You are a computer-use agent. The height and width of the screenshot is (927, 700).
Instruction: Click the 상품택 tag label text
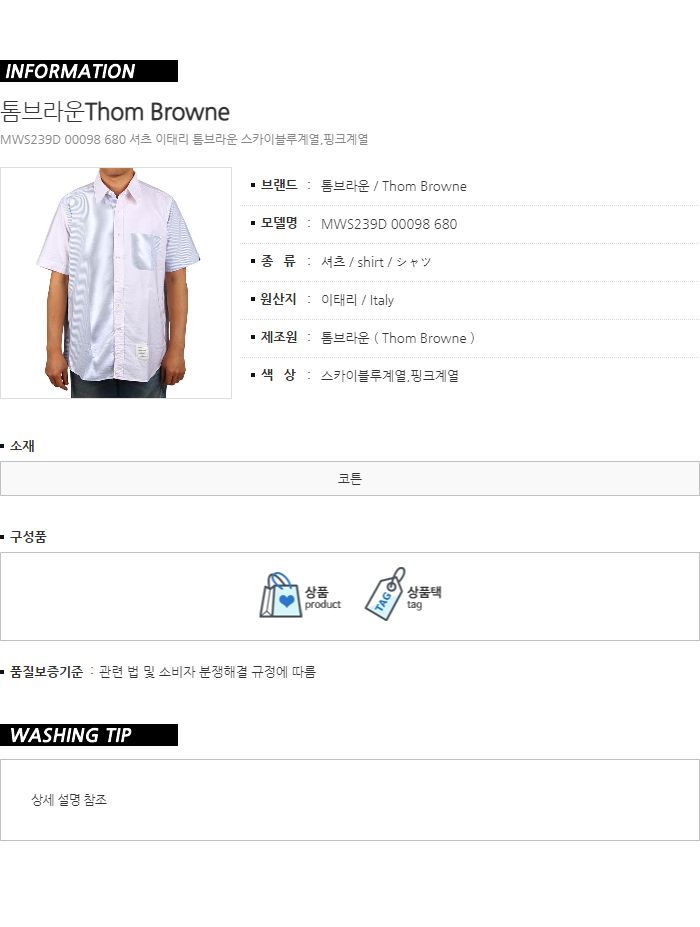point(424,597)
